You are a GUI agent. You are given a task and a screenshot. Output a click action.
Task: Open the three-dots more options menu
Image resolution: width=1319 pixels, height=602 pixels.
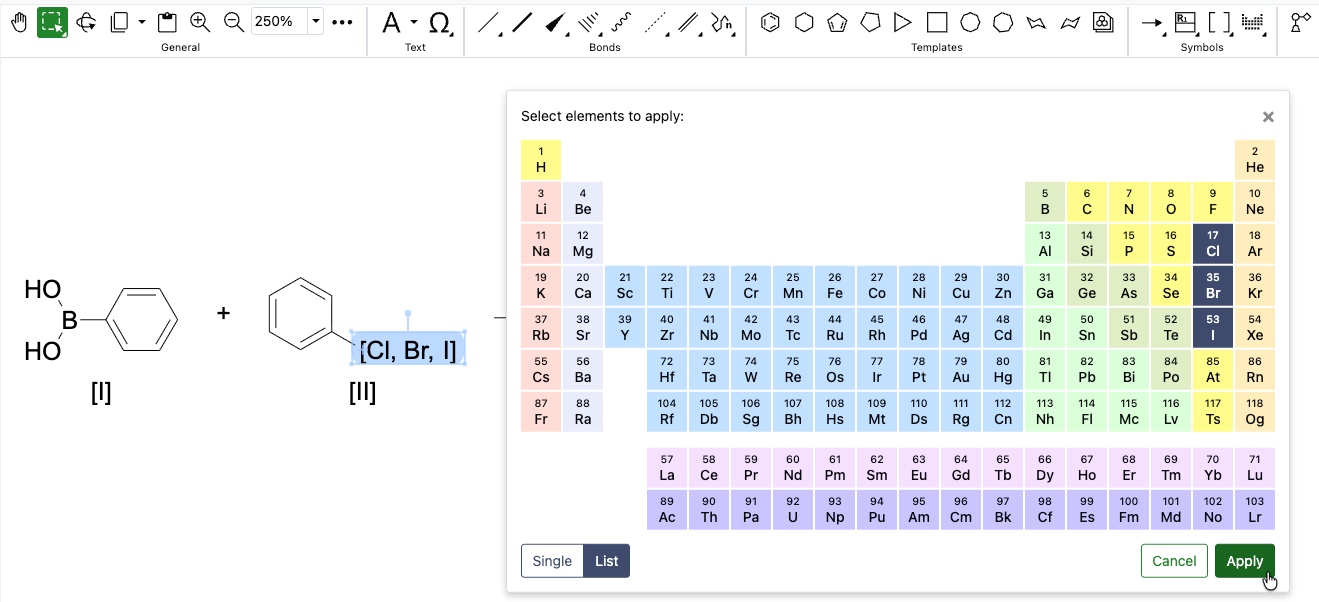[x=342, y=22]
